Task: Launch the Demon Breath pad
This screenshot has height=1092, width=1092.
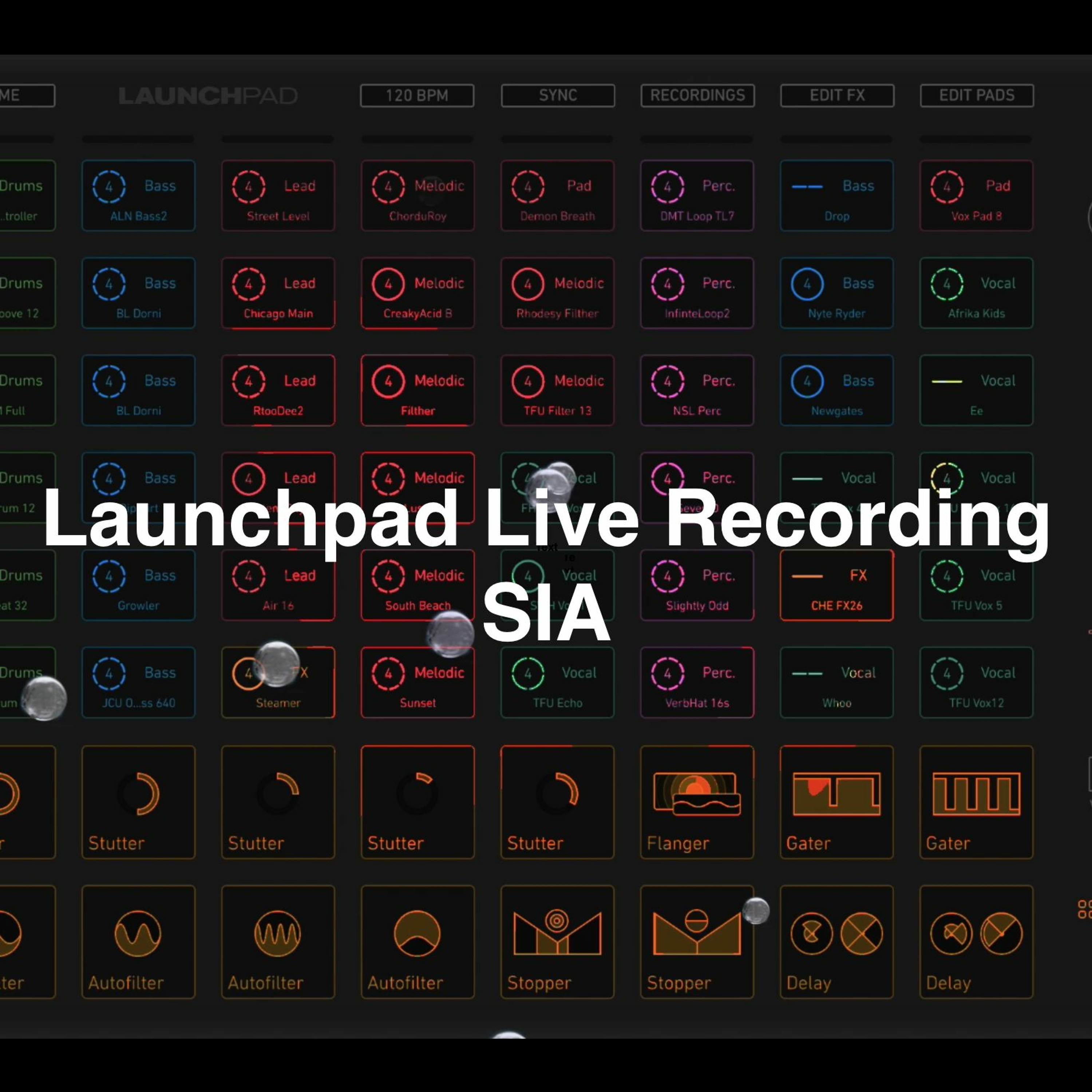Action: 557,195
